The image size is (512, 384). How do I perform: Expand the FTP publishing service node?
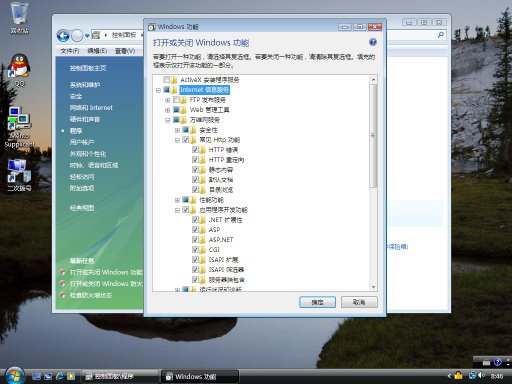coord(168,100)
